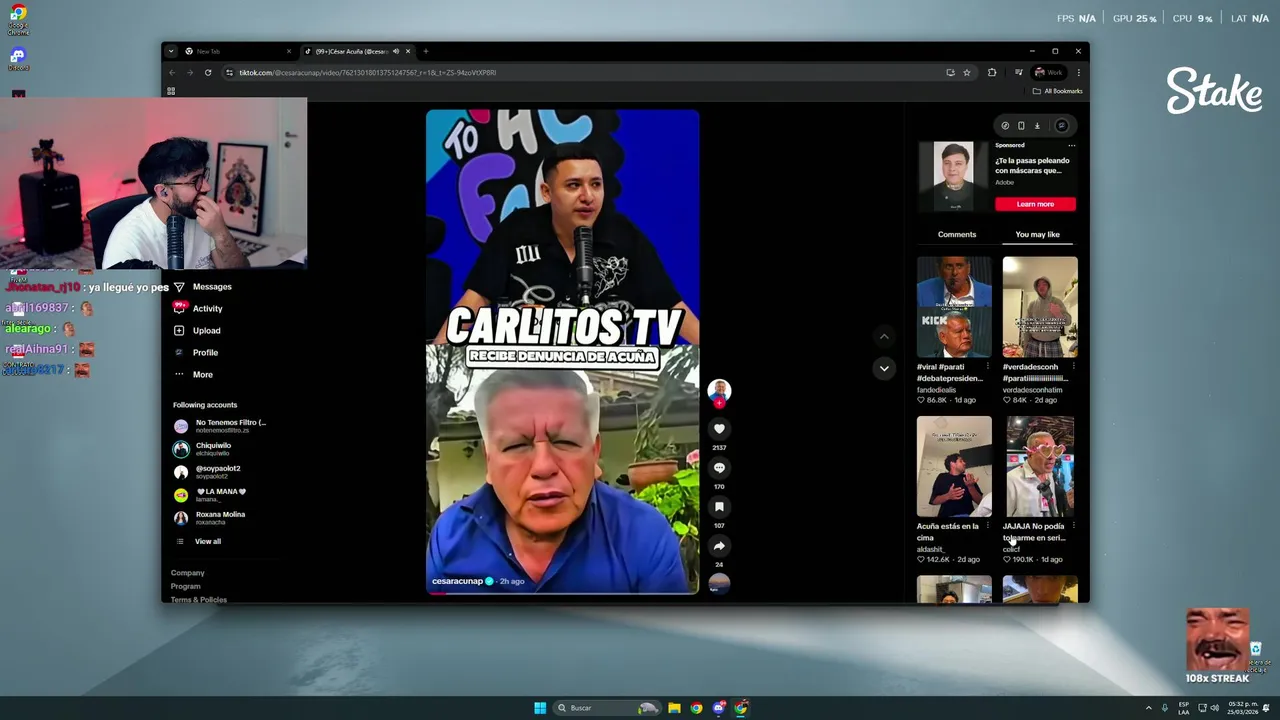Open the All Bookmarks folder

tap(1058, 91)
